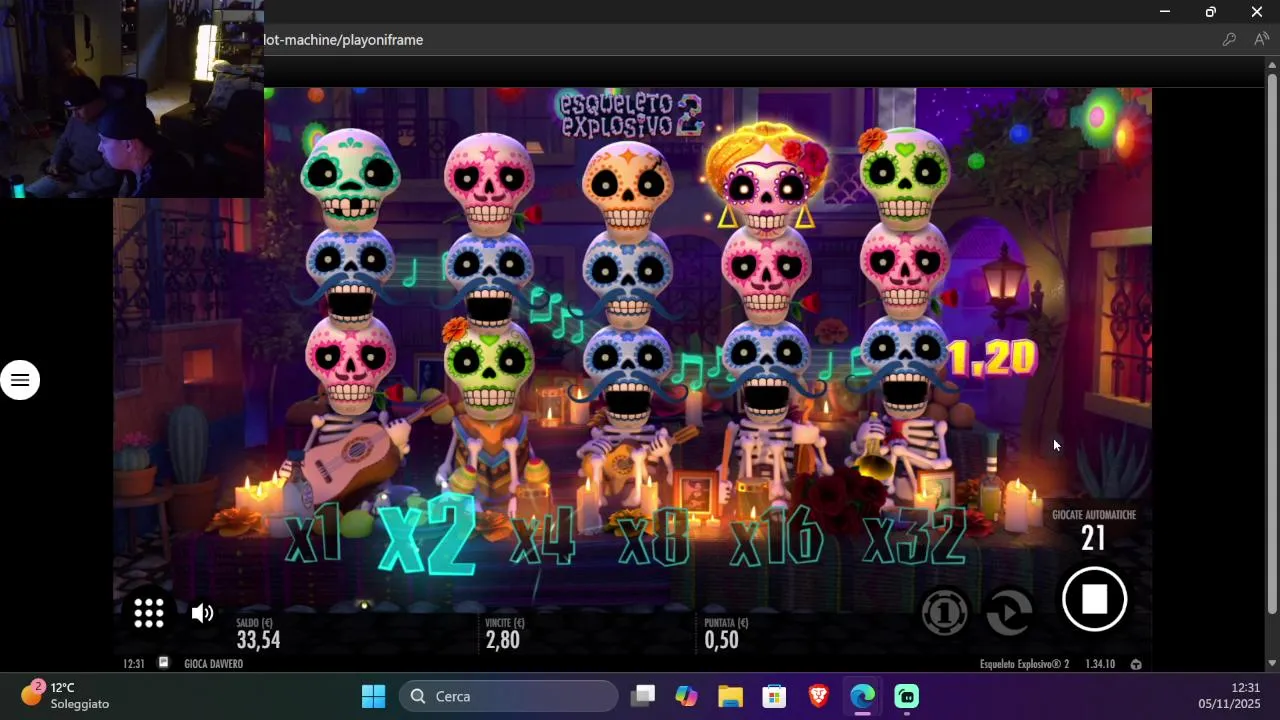This screenshot has height=720, width=1280.
Task: Open the bet chip selector
Action: pos(944,612)
